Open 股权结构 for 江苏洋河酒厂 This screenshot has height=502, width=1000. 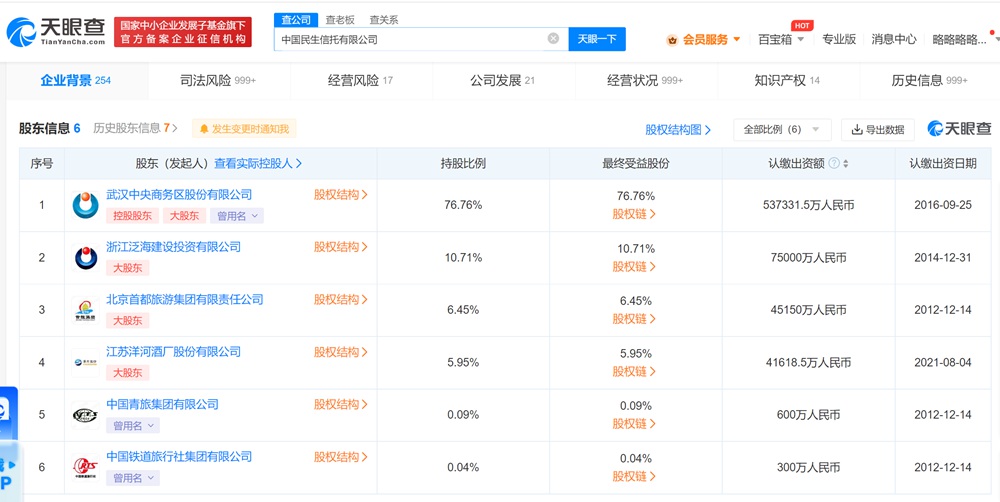341,351
